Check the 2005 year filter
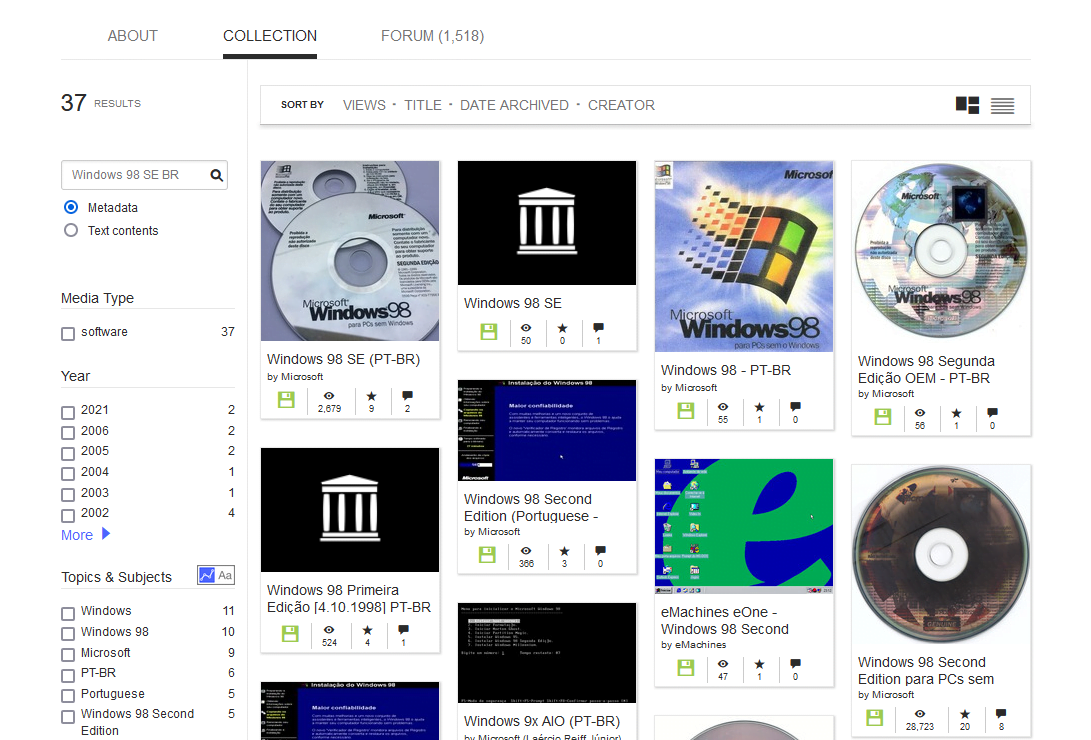The width and height of the screenshot is (1091, 740). 68,453
